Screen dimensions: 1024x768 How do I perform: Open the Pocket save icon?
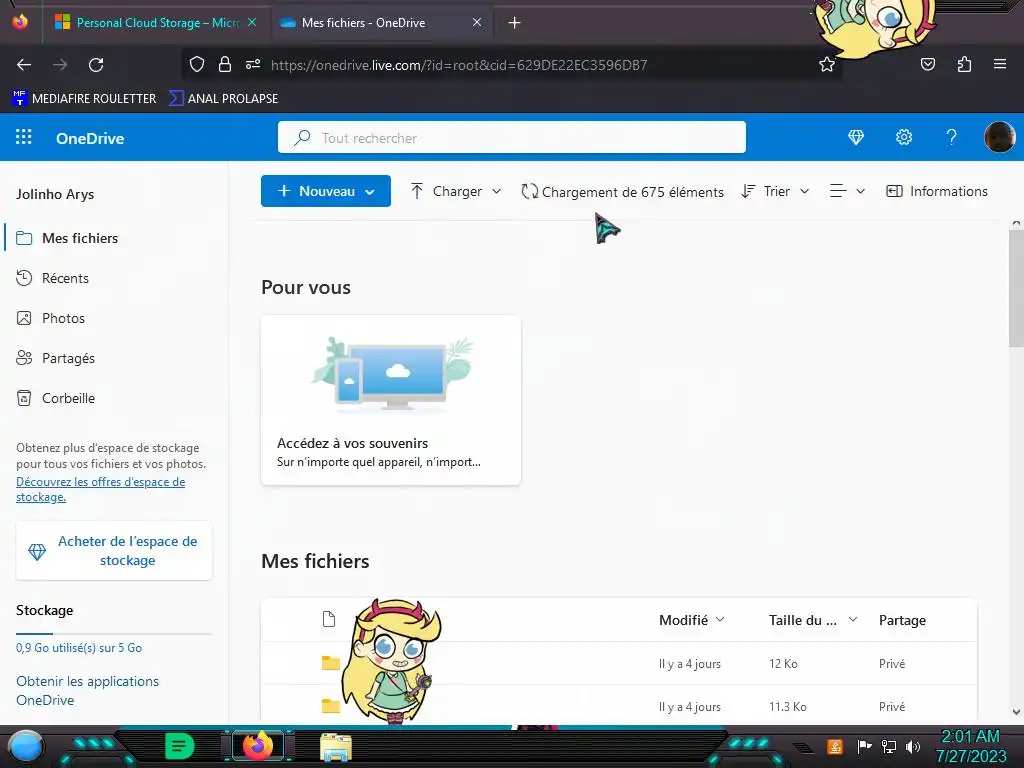tap(927, 64)
